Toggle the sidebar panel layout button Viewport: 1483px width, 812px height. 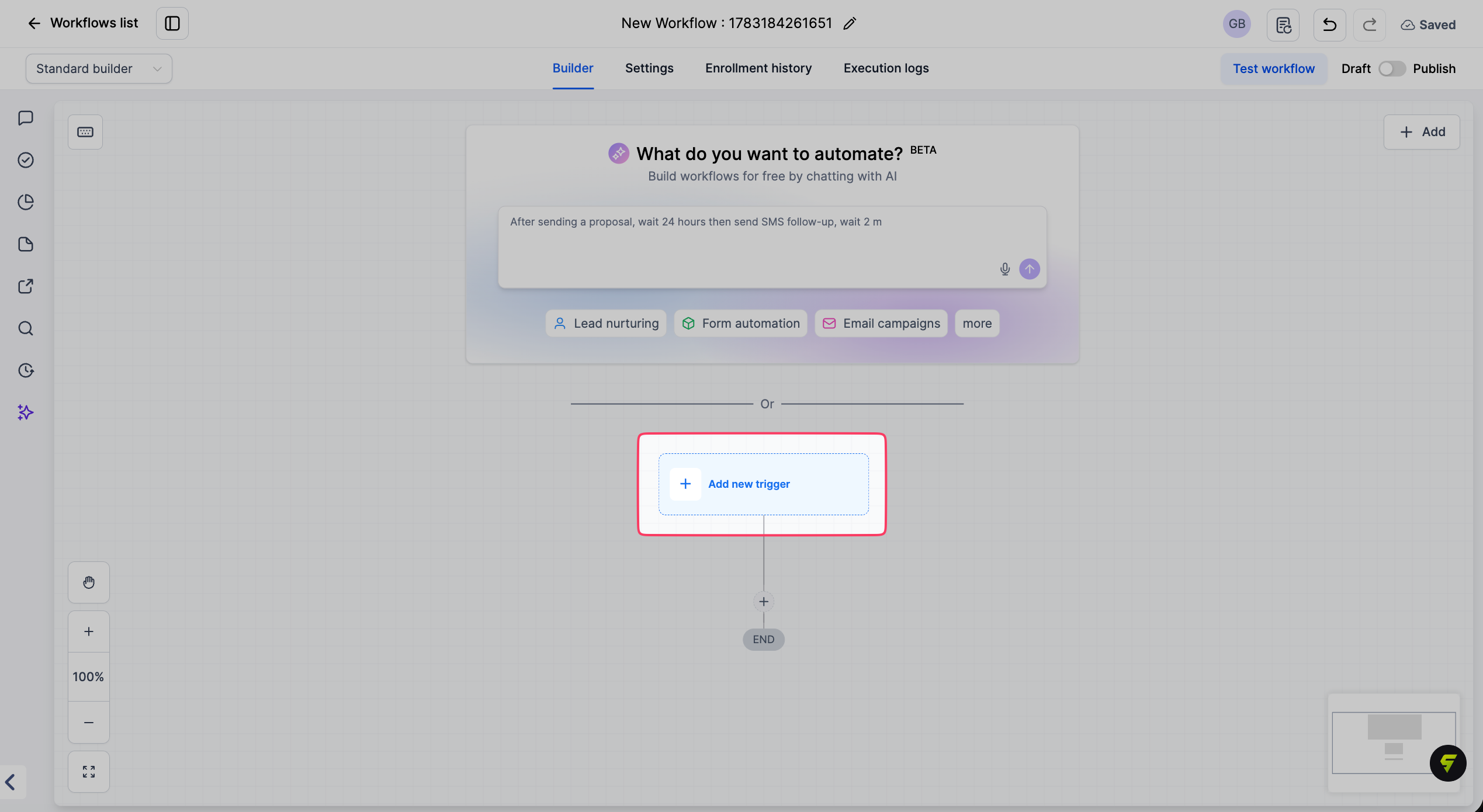[x=172, y=23]
